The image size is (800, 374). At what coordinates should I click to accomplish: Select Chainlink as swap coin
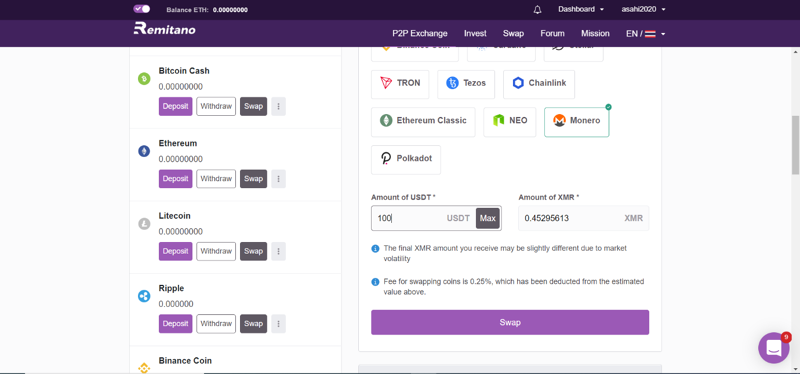click(539, 84)
